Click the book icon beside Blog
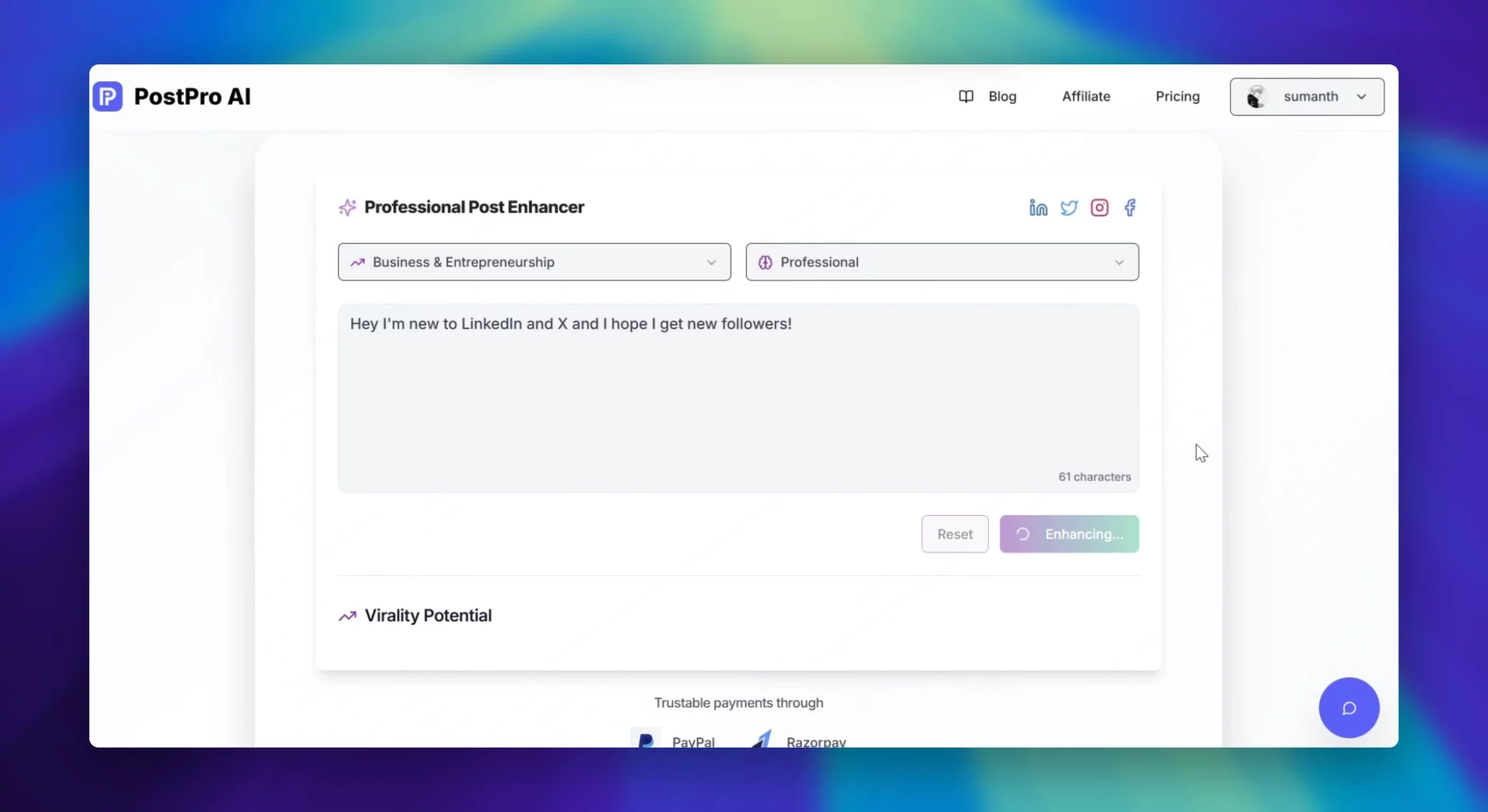The height and width of the screenshot is (812, 1488). tap(966, 97)
